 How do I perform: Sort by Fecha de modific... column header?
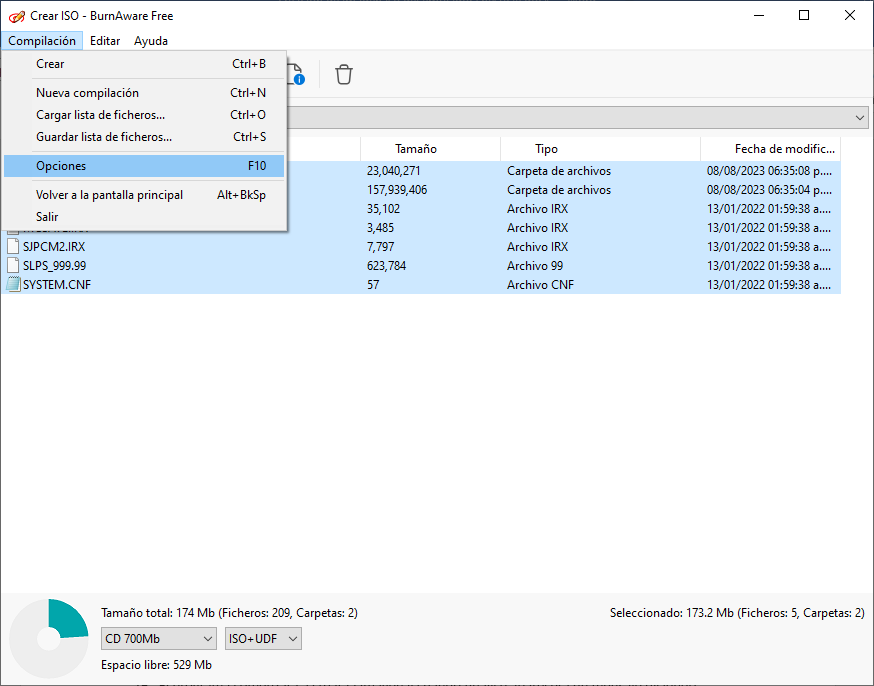tap(770, 149)
